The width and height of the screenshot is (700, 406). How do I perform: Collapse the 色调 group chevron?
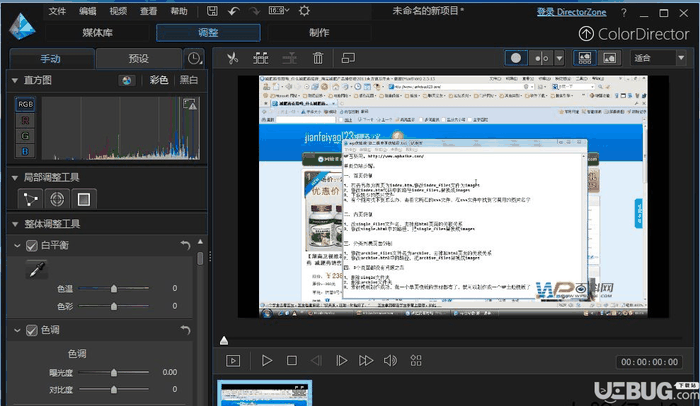tap(17, 331)
